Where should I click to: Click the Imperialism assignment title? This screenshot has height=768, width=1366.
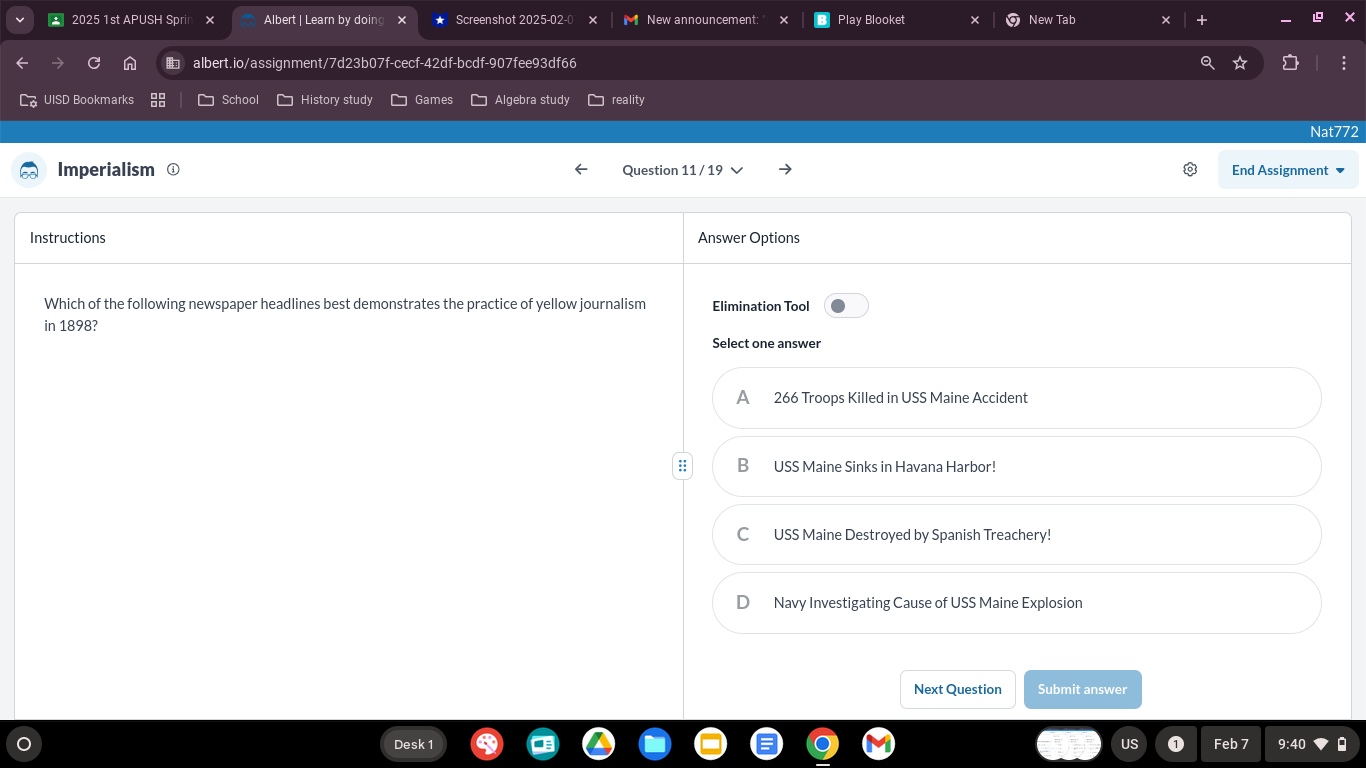coord(106,170)
